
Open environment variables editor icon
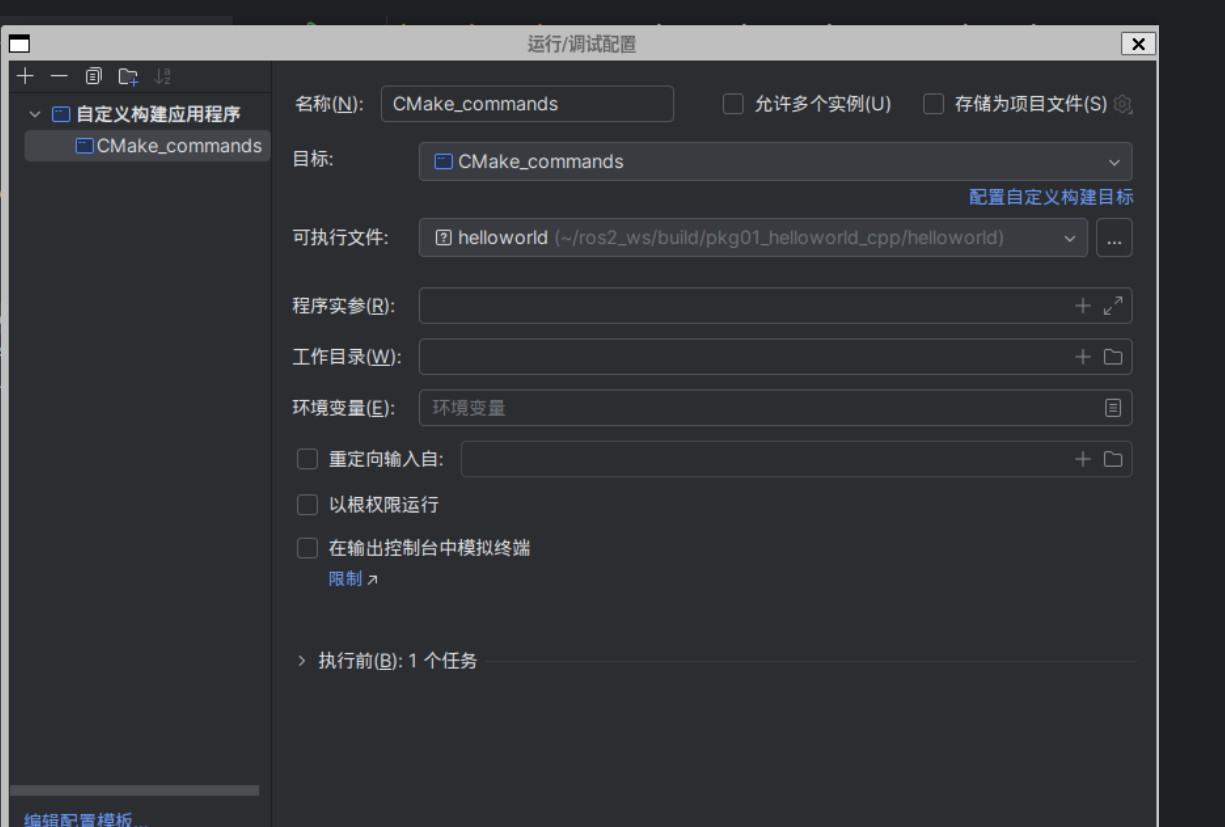(x=1113, y=408)
